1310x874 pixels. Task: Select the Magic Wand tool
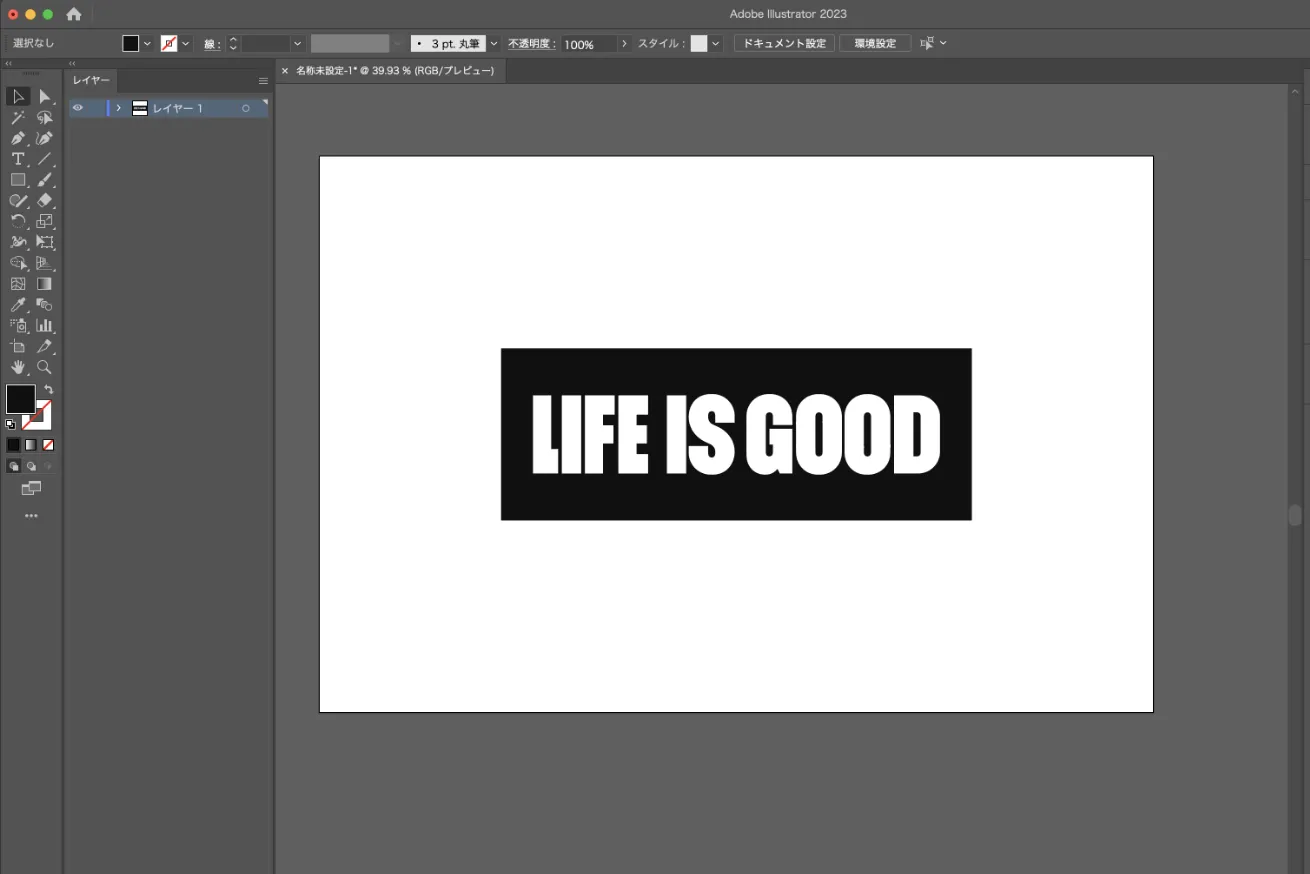pos(18,118)
